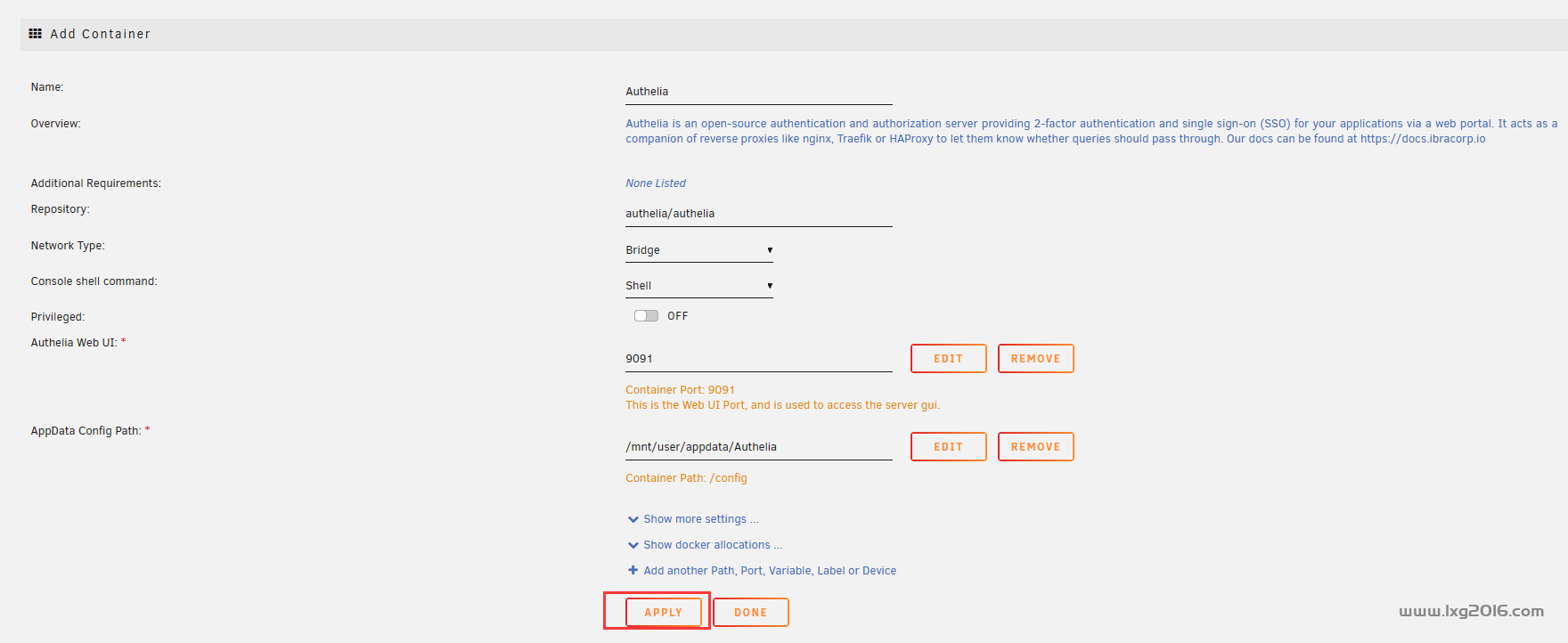This screenshot has width=1568, height=643.
Task: Edit the AppData Config Path entry
Action: pyautogui.click(x=949, y=447)
